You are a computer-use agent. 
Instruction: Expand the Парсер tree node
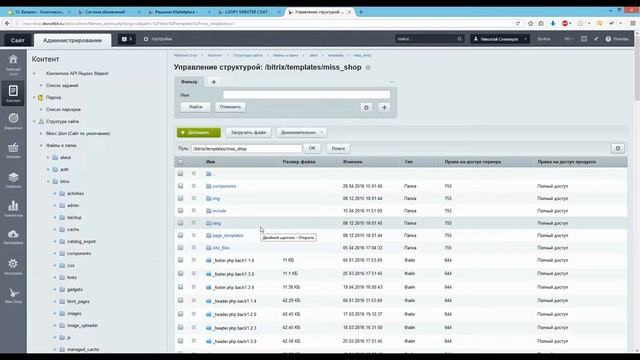34,98
